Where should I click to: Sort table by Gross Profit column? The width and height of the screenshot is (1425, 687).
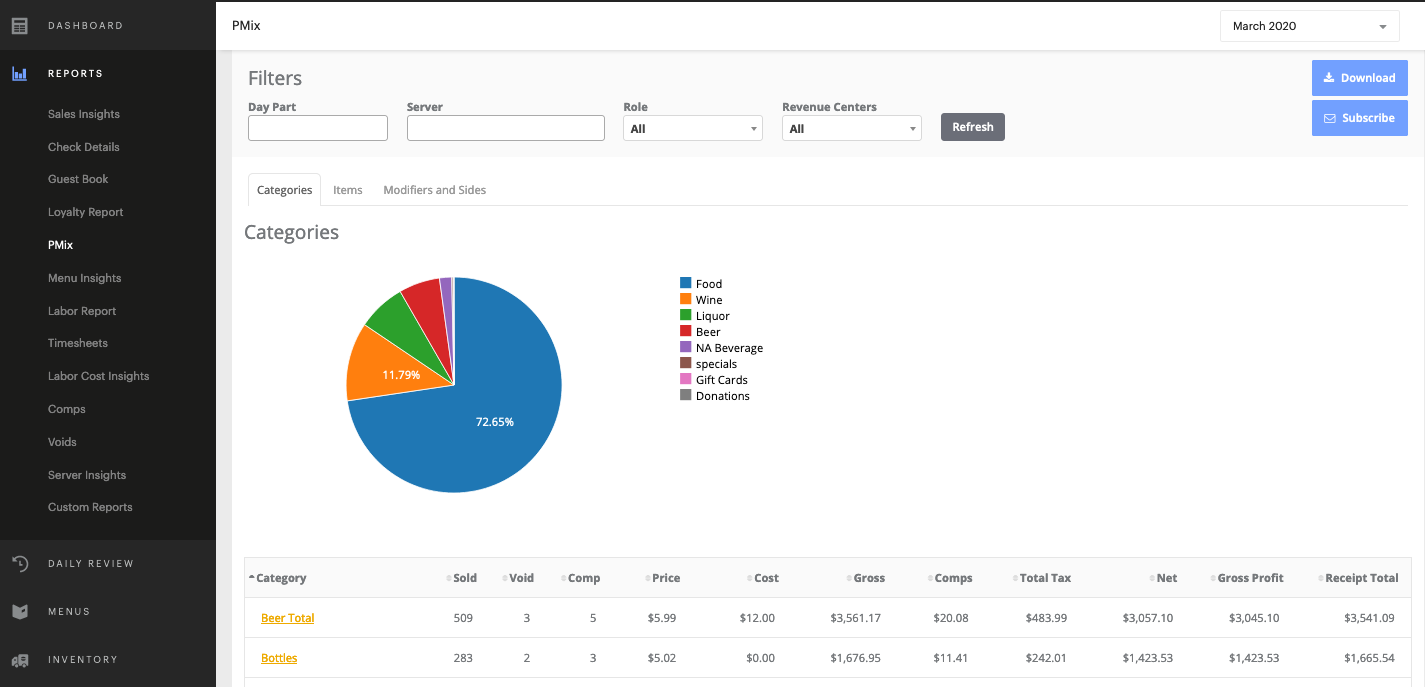point(1250,578)
